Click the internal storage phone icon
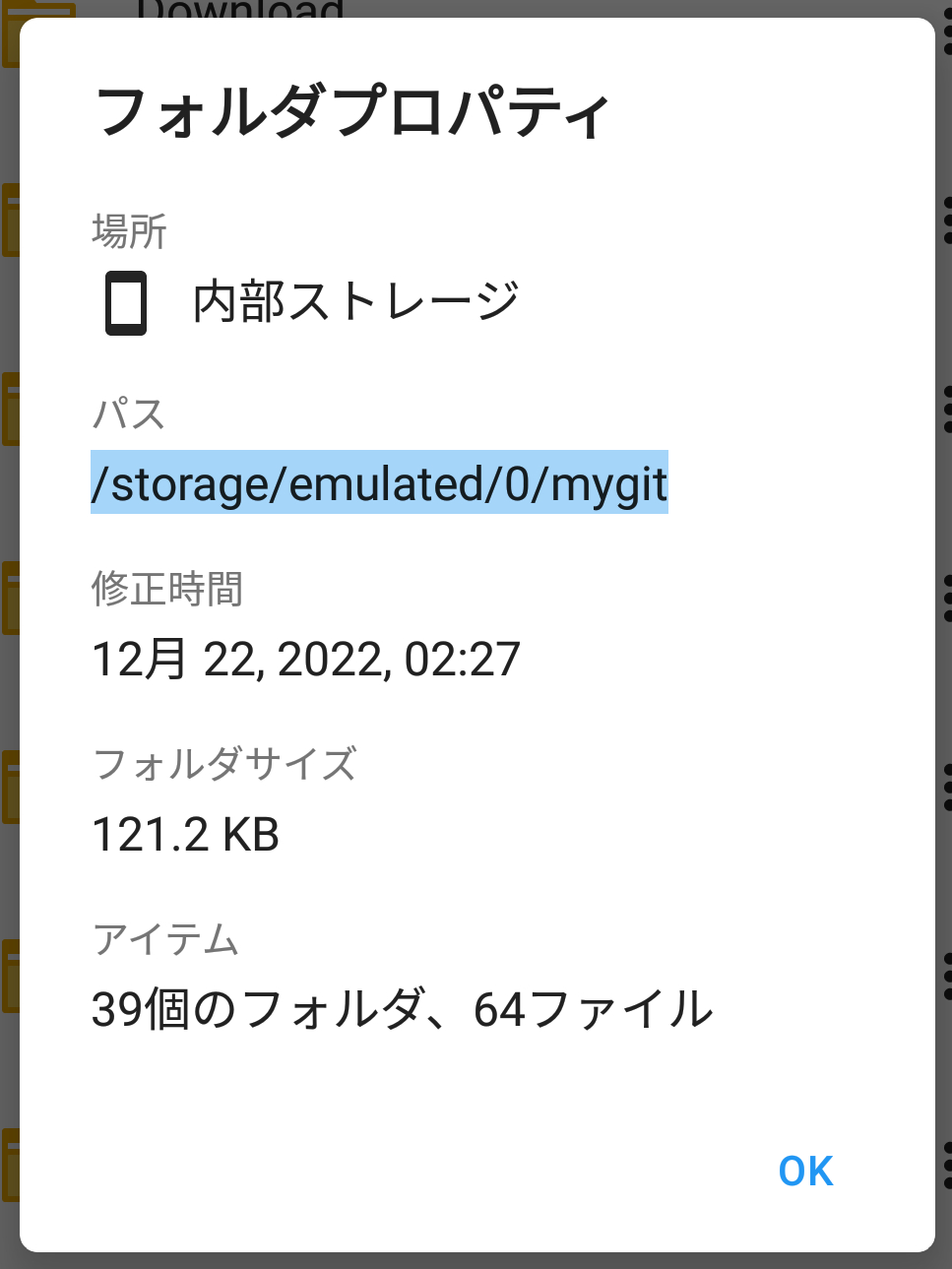The width and height of the screenshot is (952, 1269). [126, 302]
